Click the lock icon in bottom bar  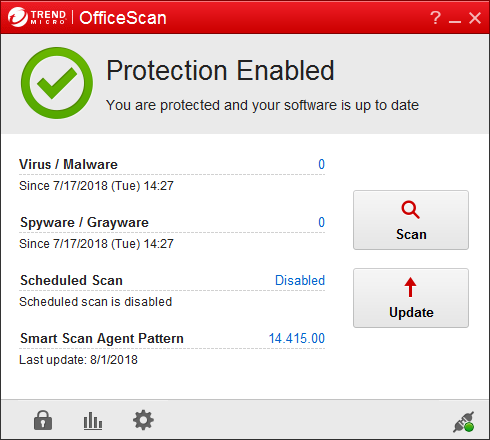click(43, 420)
